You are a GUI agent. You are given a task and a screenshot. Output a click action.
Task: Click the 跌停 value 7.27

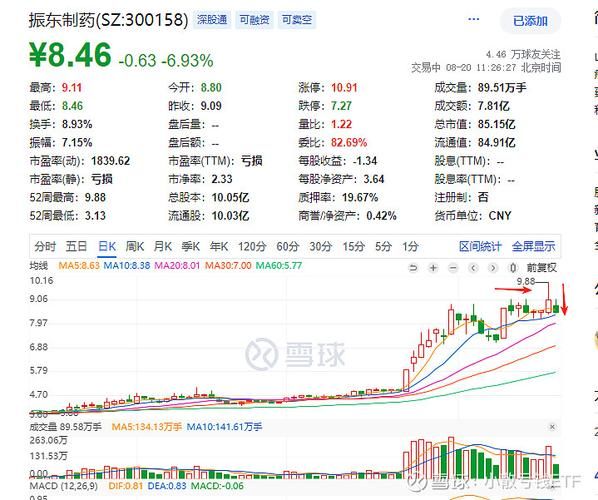[341, 106]
